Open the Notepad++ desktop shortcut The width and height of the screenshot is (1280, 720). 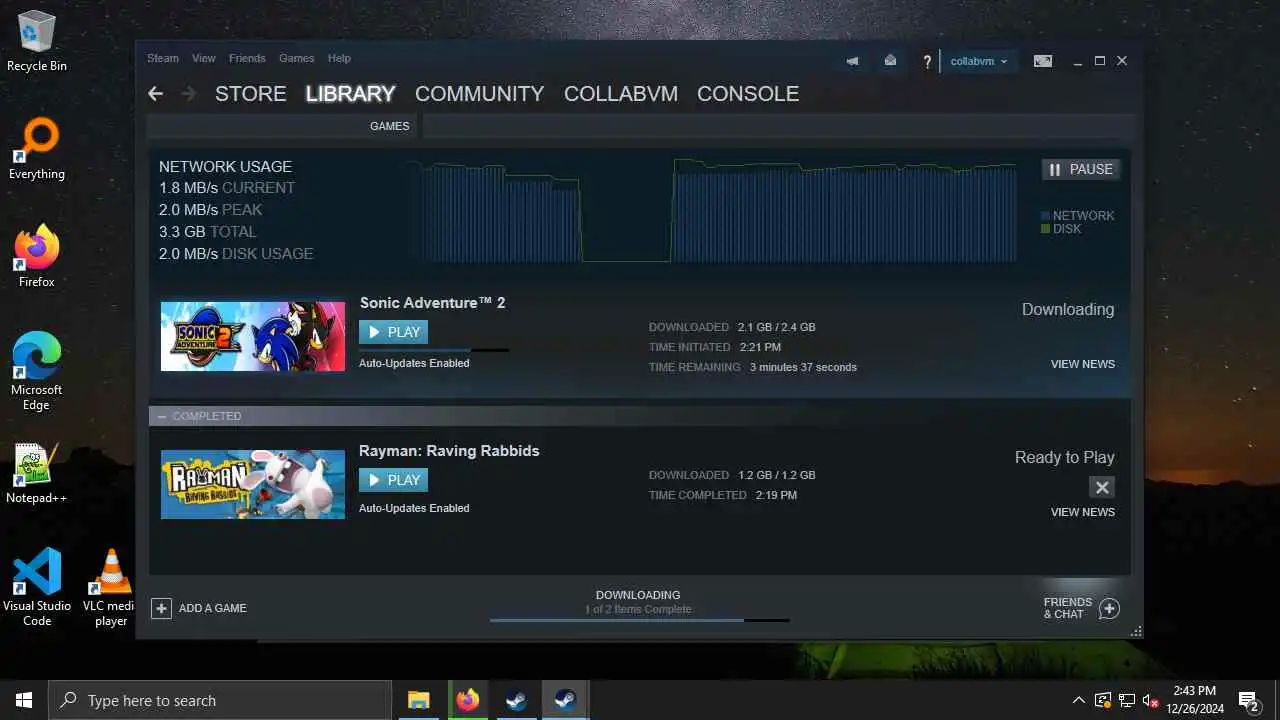pyautogui.click(x=37, y=473)
